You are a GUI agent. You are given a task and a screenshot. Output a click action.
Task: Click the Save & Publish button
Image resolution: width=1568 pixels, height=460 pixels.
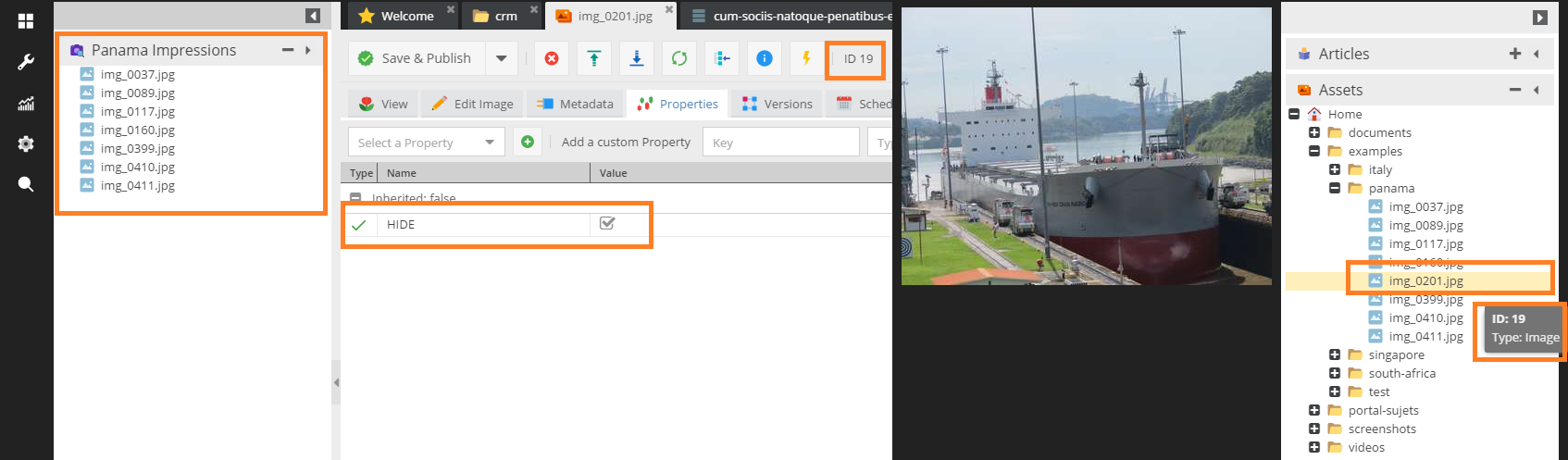coord(416,58)
